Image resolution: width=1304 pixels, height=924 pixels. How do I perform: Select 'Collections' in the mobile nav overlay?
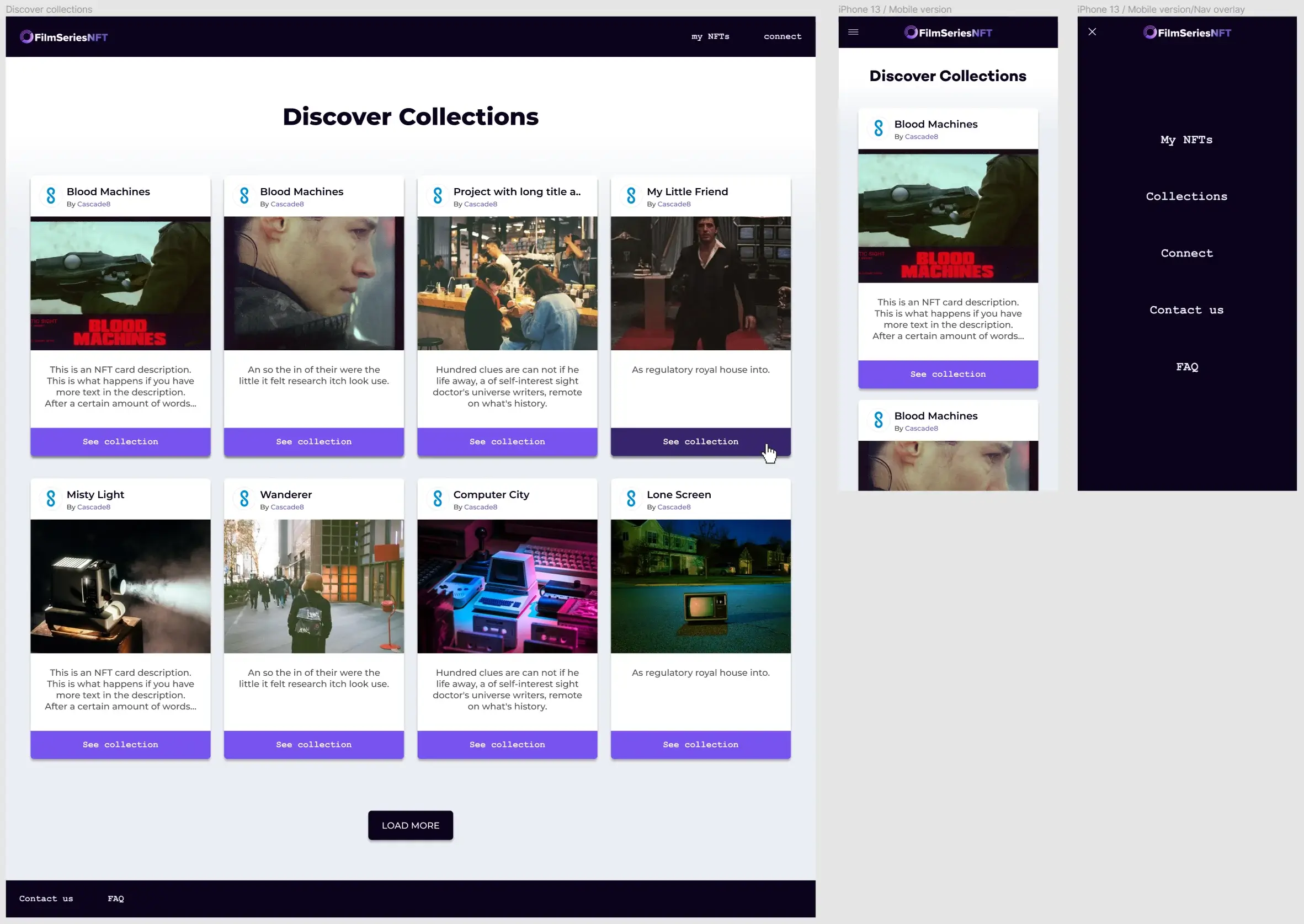pyautogui.click(x=1186, y=196)
